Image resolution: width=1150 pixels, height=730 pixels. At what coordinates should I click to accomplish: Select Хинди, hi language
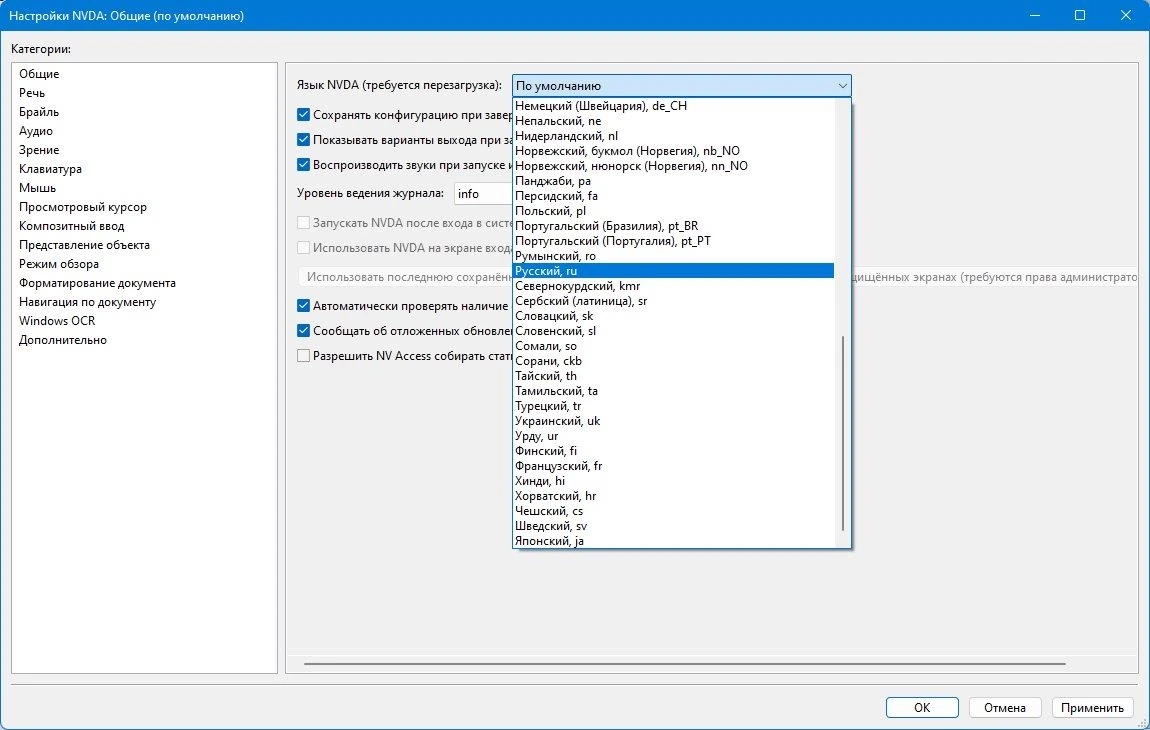pos(673,481)
